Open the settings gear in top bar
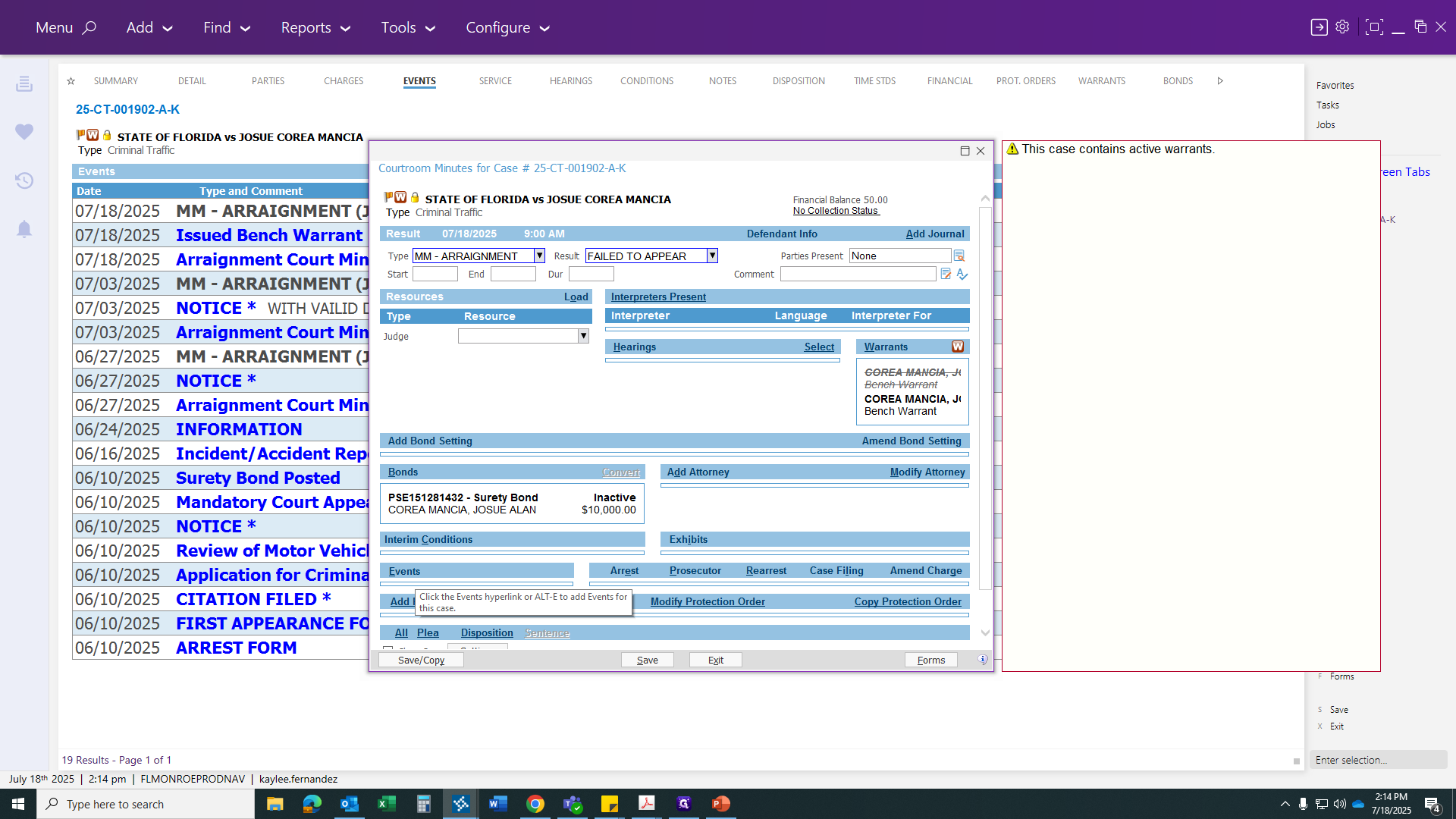 (1342, 27)
